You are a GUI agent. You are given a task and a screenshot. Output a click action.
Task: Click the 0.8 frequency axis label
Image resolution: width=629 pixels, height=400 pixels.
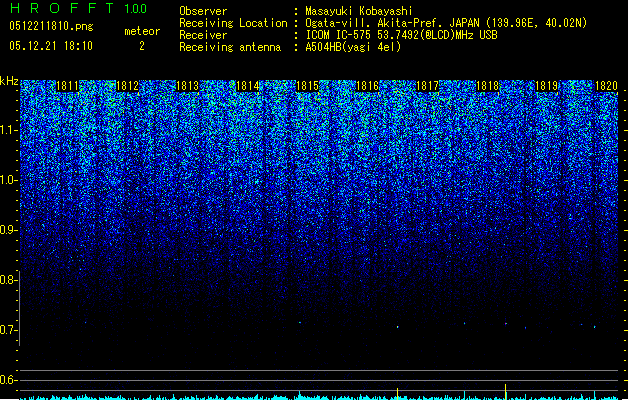pyautogui.click(x=8, y=280)
